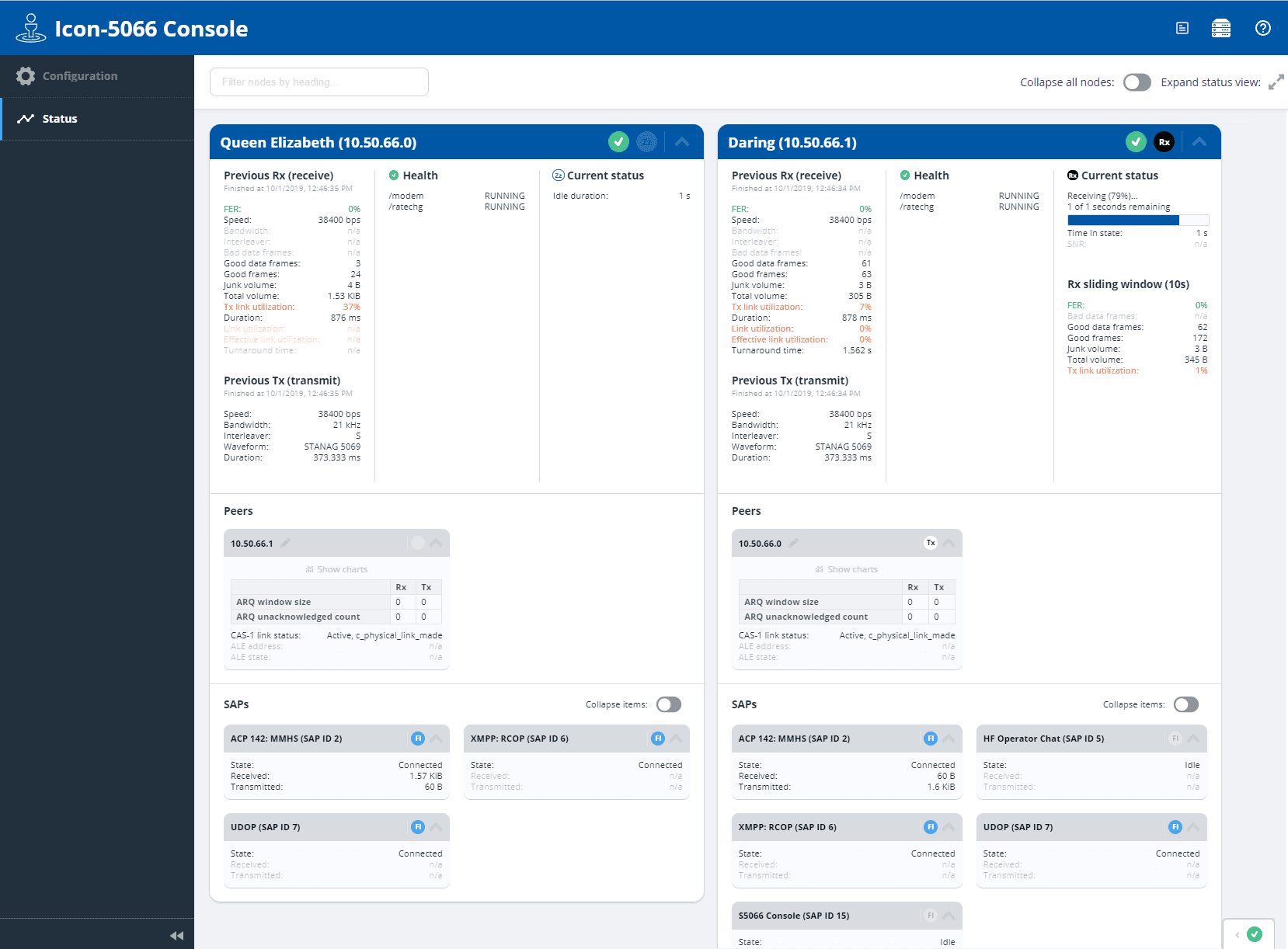
Task: Click the log document icon in header
Action: (1182, 29)
